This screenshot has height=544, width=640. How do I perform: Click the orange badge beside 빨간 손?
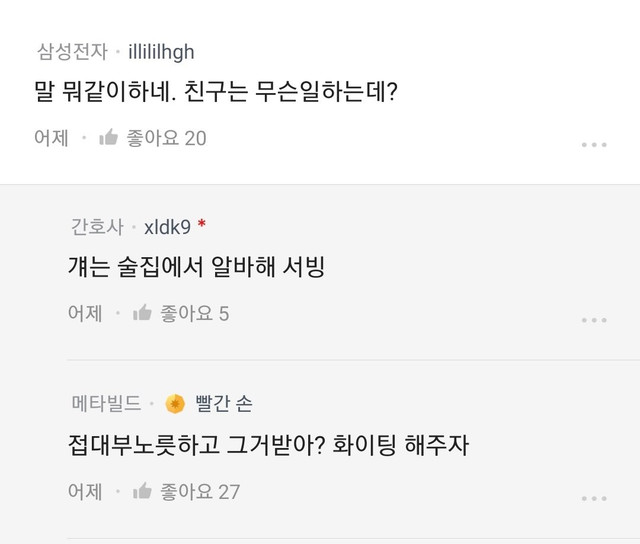tap(175, 404)
